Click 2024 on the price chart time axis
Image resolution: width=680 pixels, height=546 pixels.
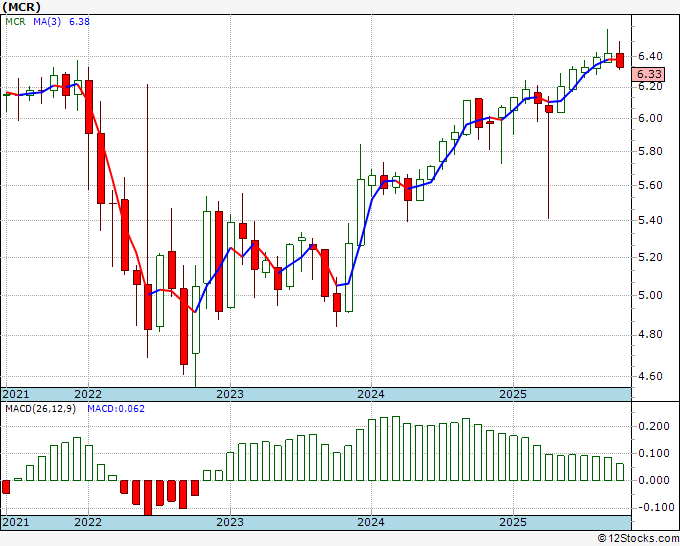click(x=371, y=394)
